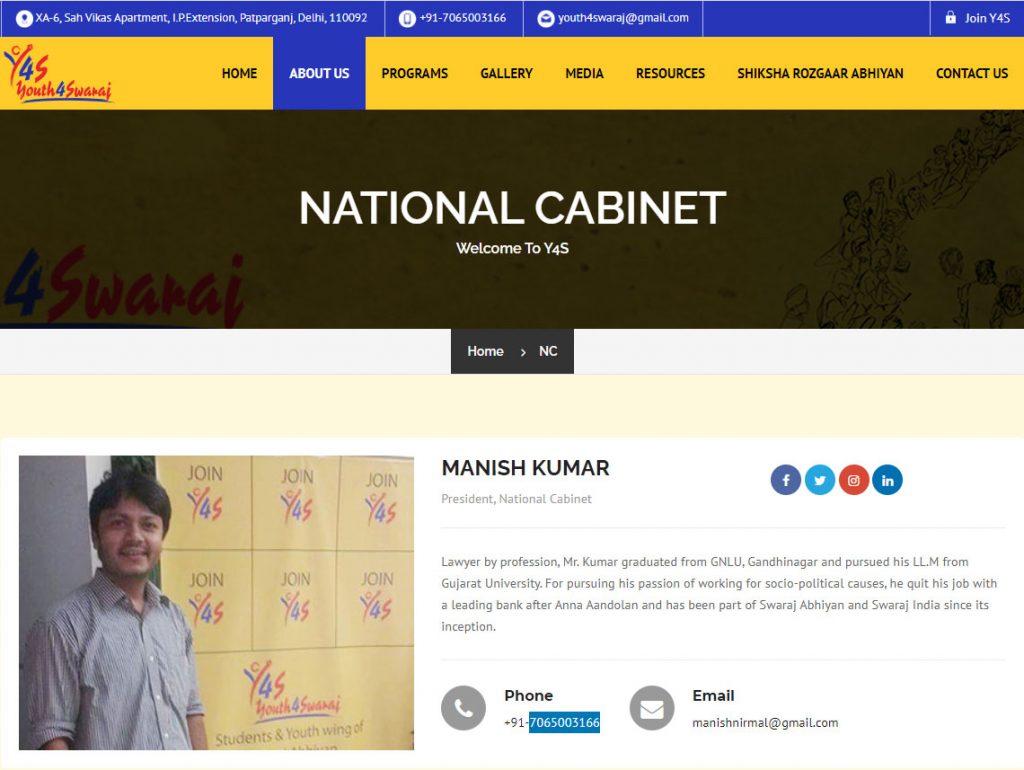Click the Youth4Swaraj logo
Viewport: 1024px width, 770px height.
click(58, 73)
